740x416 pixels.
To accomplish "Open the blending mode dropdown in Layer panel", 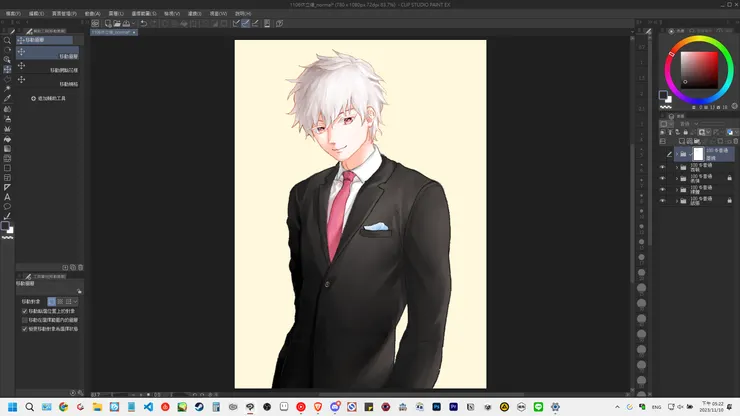I will coord(687,124).
